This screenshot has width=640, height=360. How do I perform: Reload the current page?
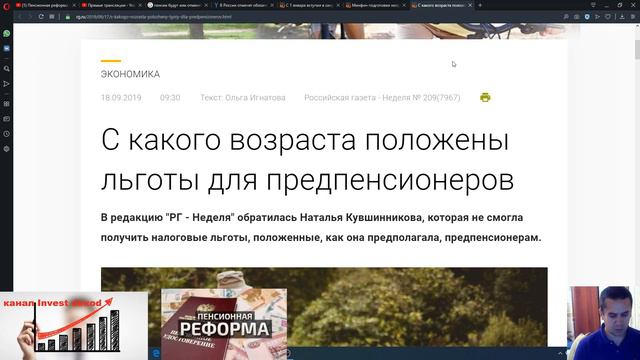[41, 17]
